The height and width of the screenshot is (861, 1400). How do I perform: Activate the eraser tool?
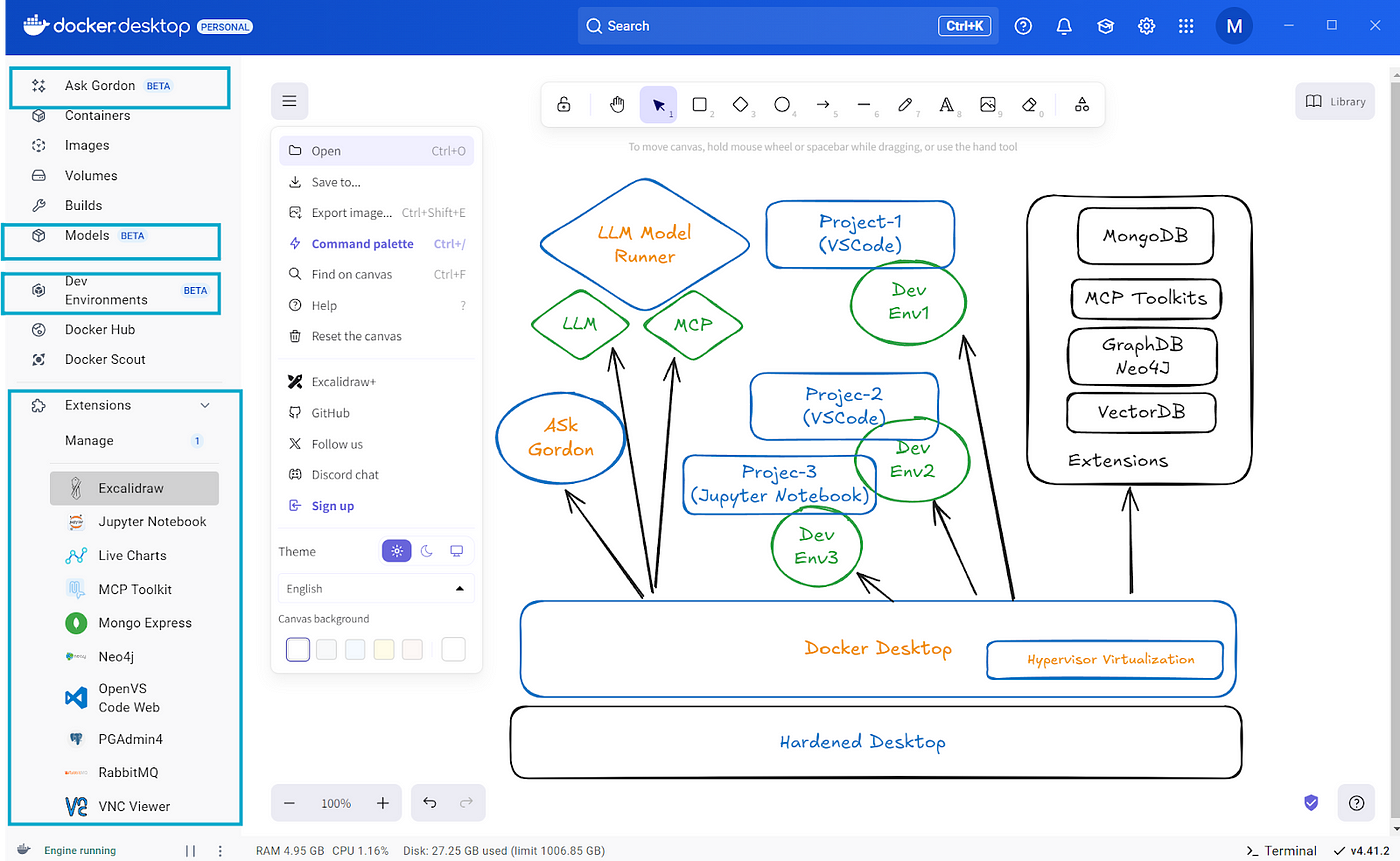1029,104
